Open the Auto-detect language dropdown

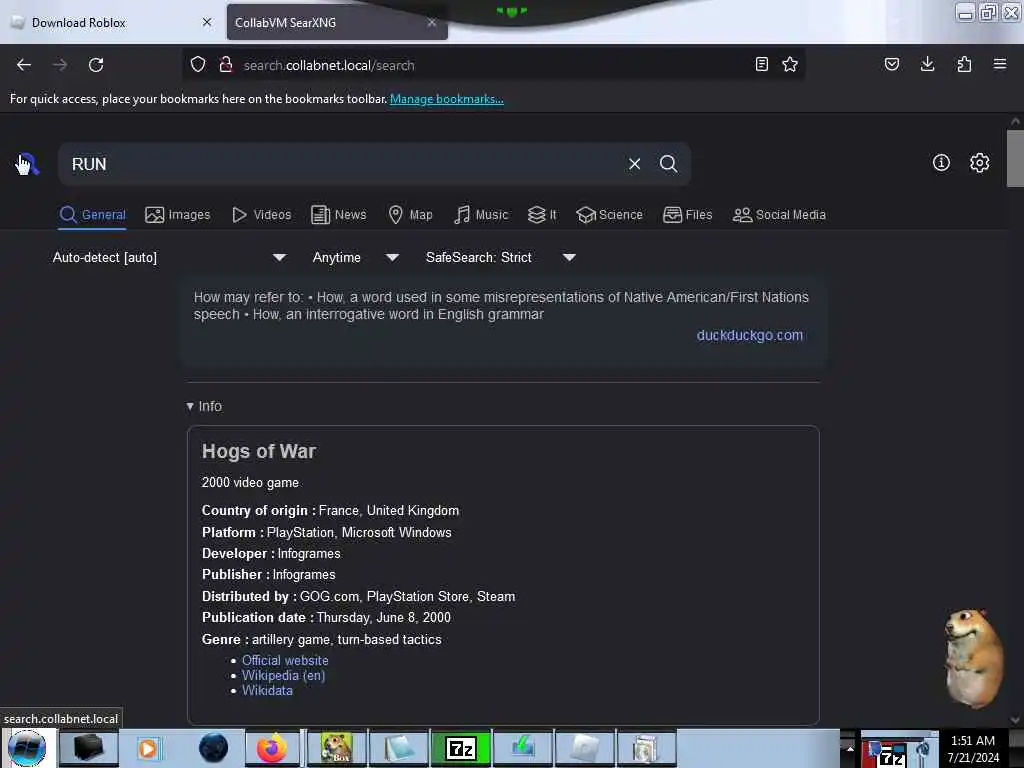[x=170, y=257]
